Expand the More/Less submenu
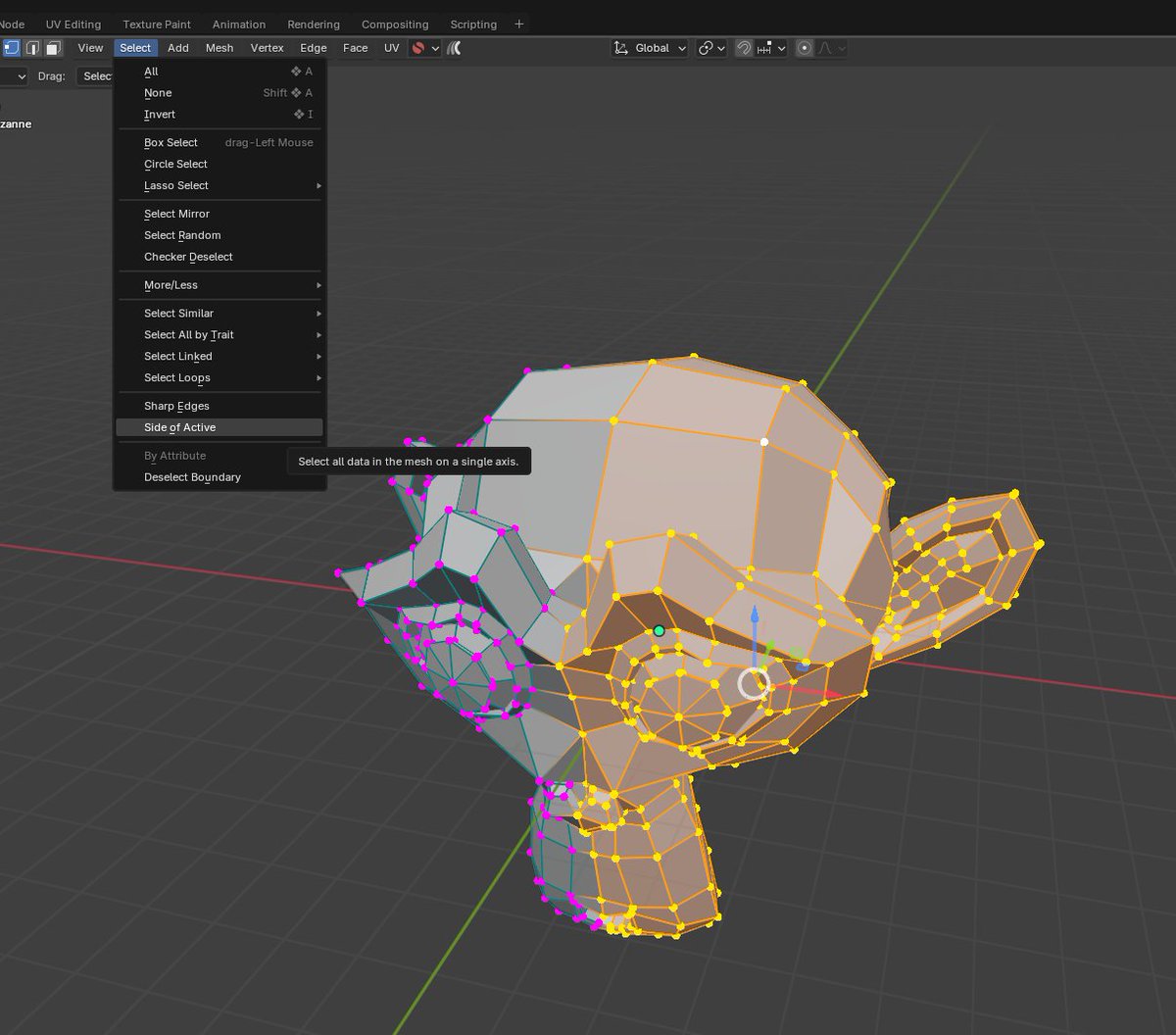Screen dimensions: 1176x1035 220,285
